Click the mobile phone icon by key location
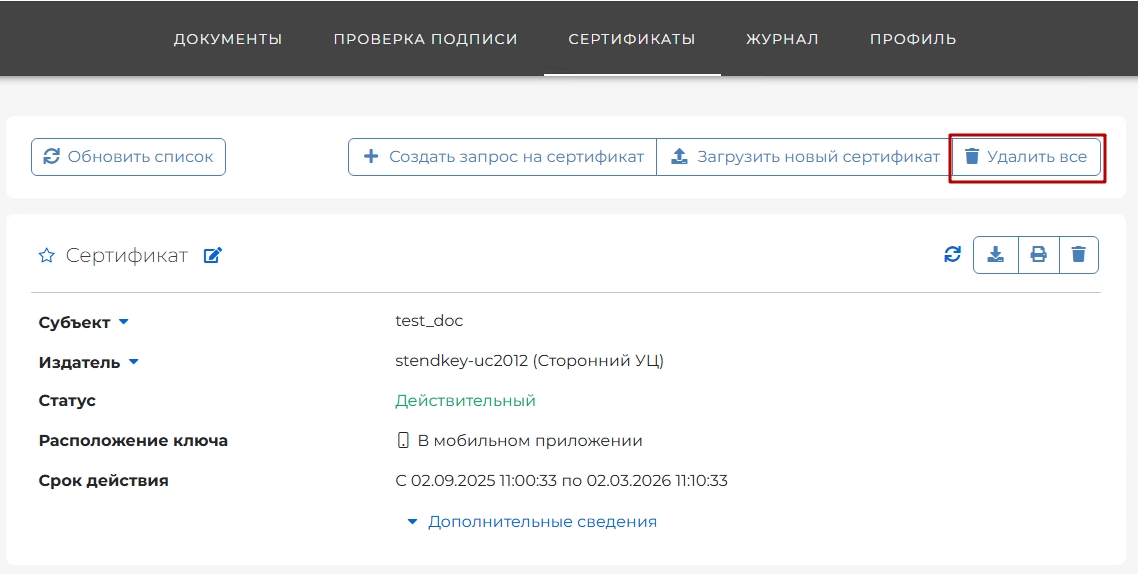The image size is (1138, 574). tap(403, 441)
